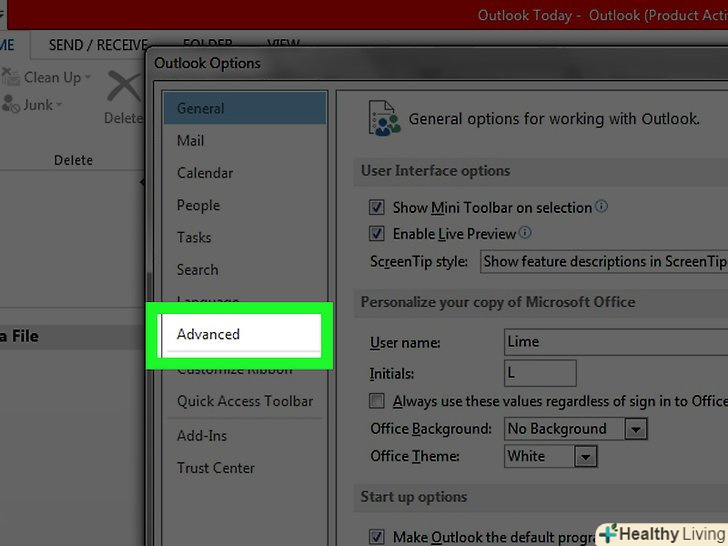The height and width of the screenshot is (546, 728).
Task: Expand the Office Theme dropdown
Action: click(585, 457)
